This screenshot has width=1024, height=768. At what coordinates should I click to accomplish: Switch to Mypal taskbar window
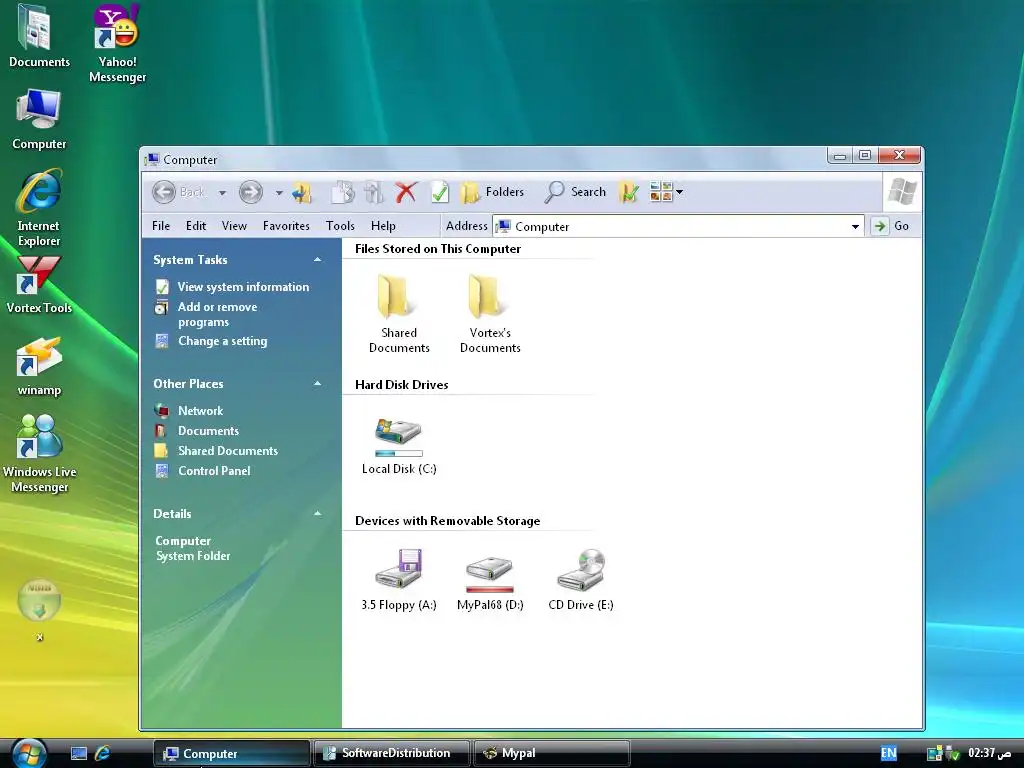click(552, 753)
